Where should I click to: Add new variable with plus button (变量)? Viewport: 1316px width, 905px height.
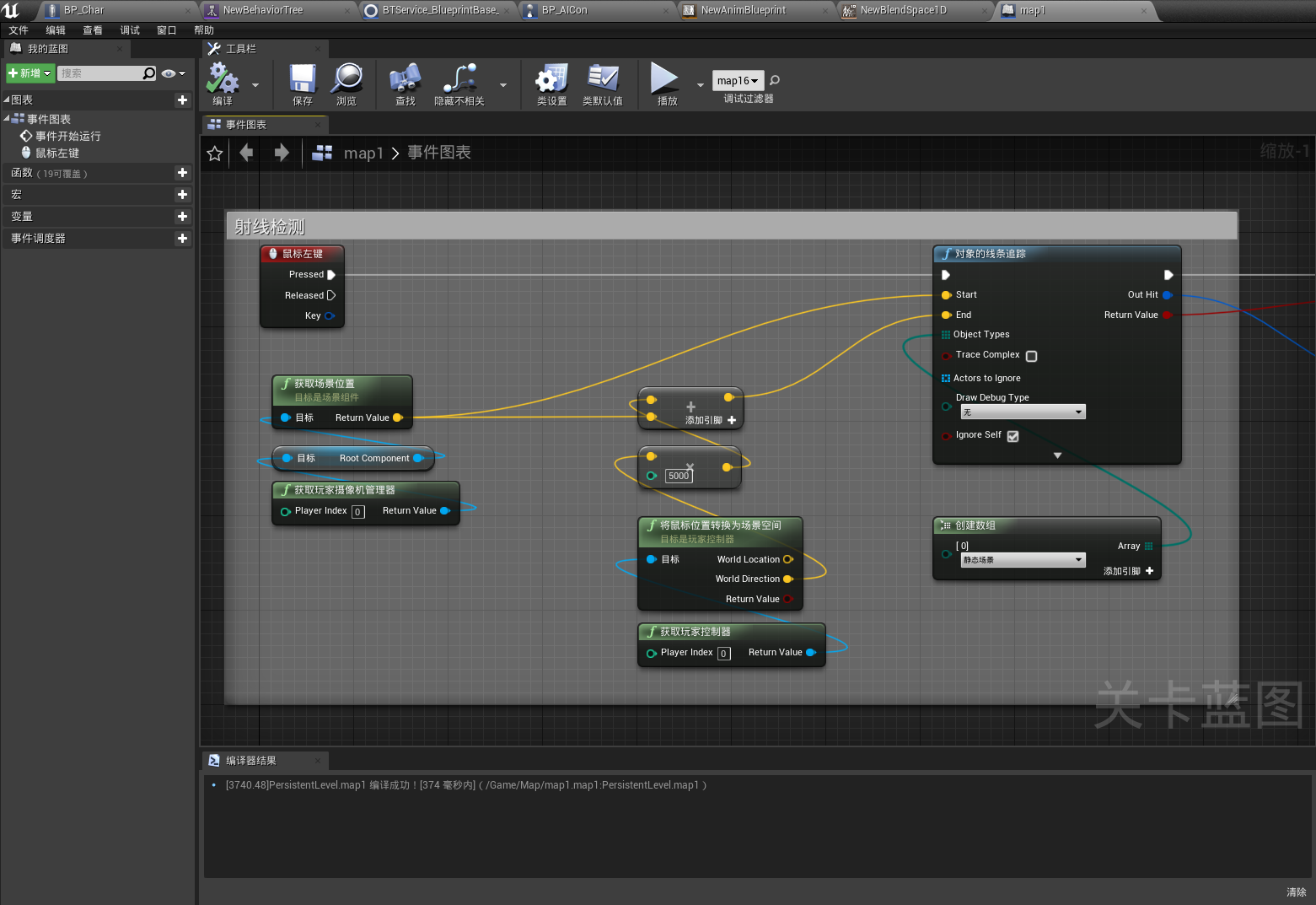click(182, 216)
